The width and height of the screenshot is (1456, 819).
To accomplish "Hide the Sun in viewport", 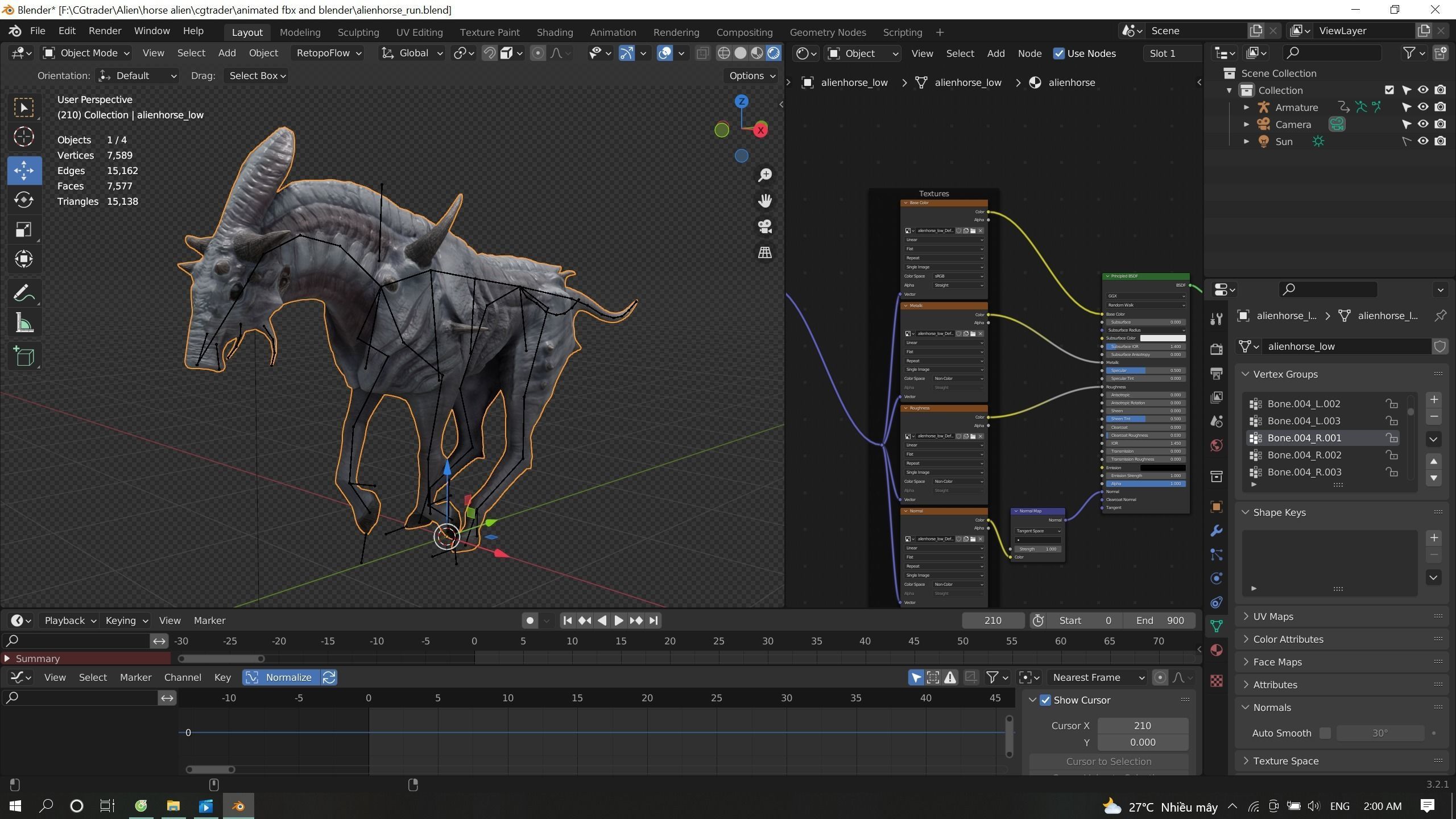I will (1423, 141).
